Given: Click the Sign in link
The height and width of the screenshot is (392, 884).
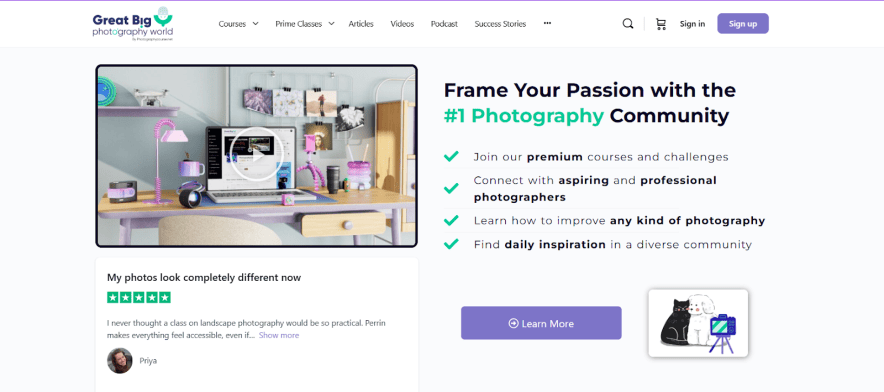Looking at the screenshot, I should click(692, 24).
